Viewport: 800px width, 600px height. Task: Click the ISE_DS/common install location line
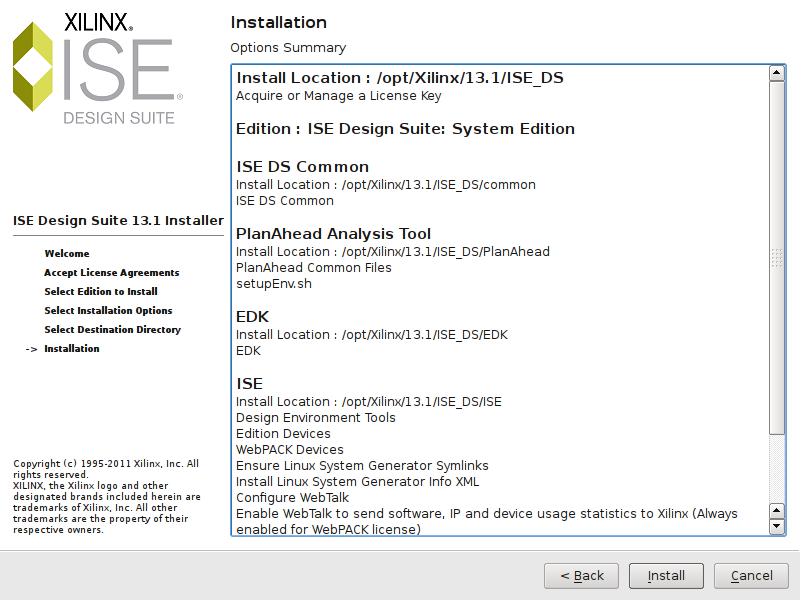coord(386,185)
